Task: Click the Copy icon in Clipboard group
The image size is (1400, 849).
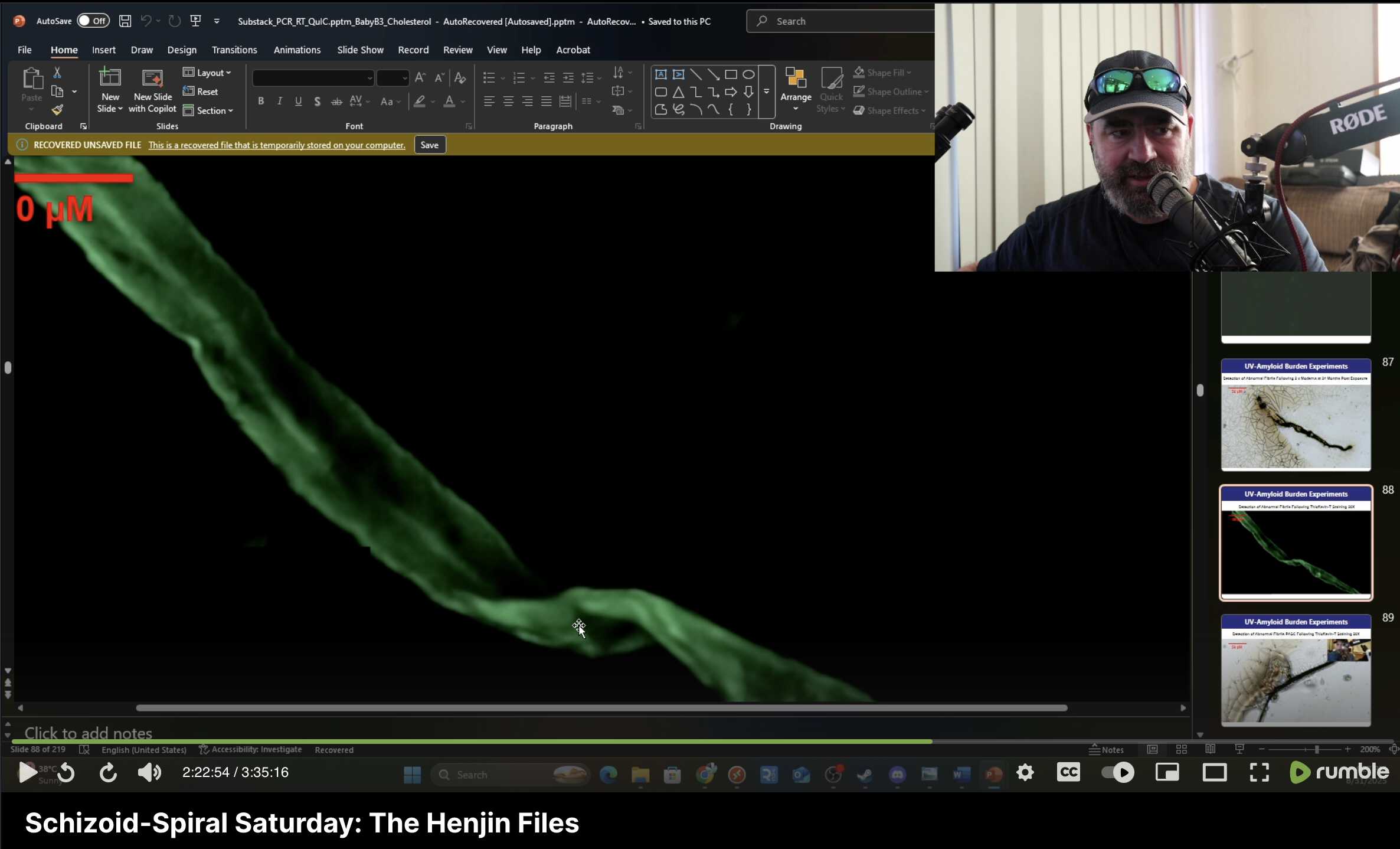Action: [57, 92]
